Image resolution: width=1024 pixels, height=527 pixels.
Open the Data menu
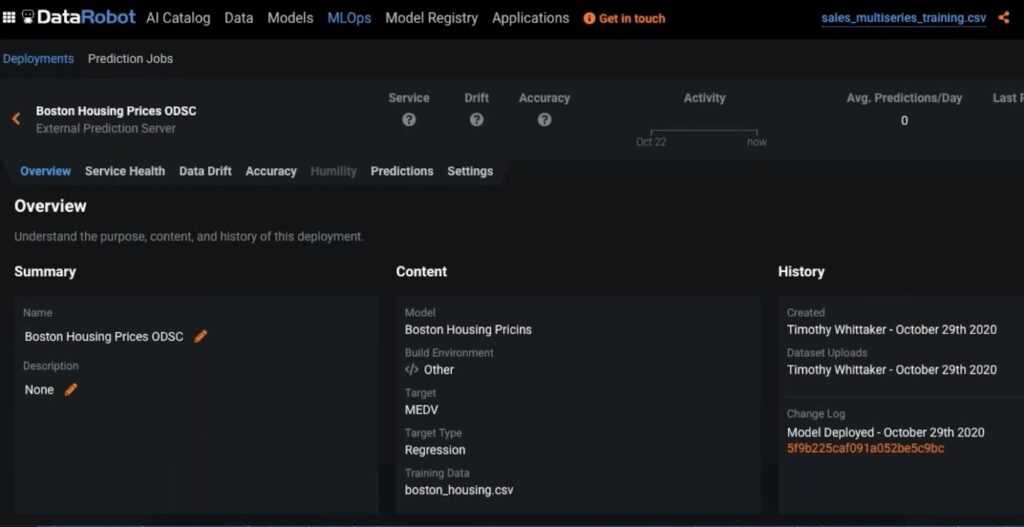pyautogui.click(x=239, y=18)
